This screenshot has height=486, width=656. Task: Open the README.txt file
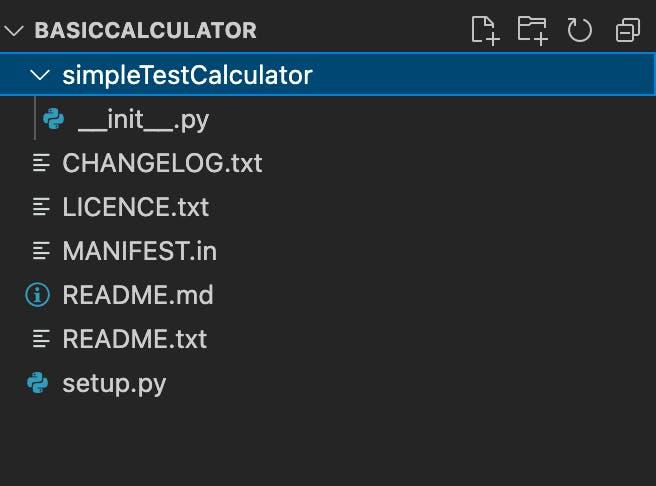pos(134,339)
